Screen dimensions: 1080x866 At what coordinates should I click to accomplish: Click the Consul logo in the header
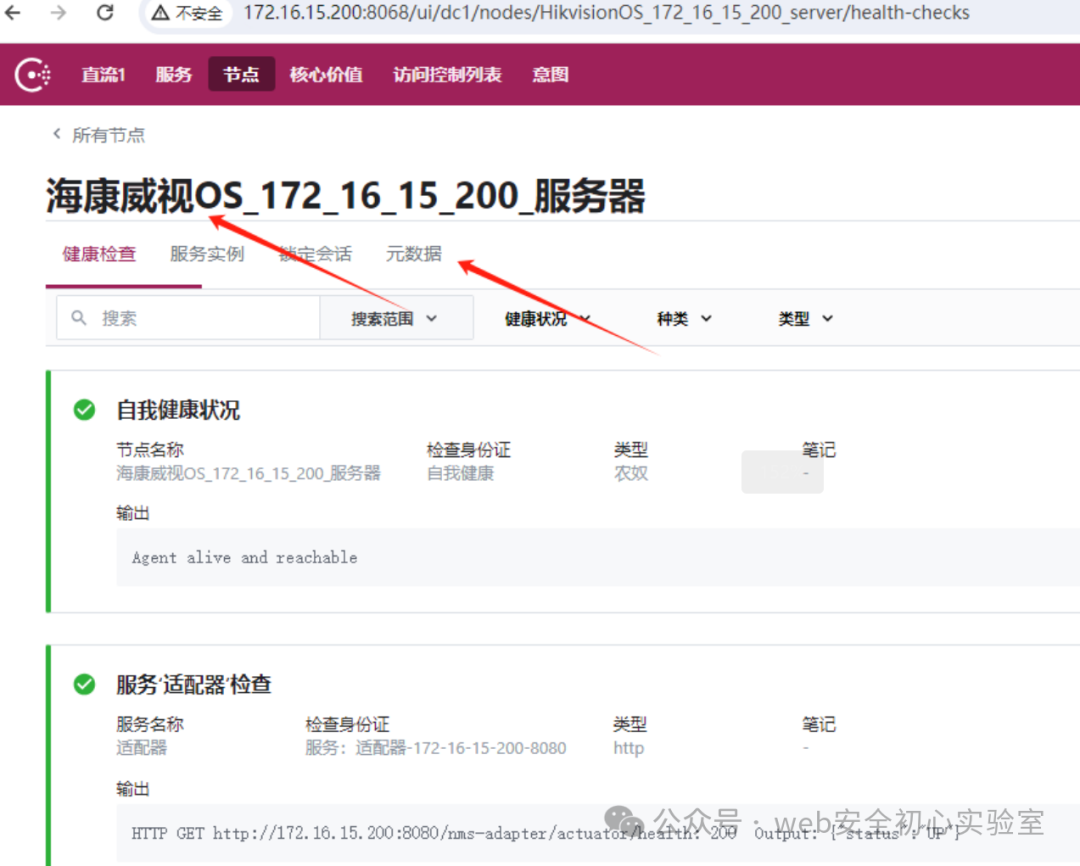tap(33, 74)
